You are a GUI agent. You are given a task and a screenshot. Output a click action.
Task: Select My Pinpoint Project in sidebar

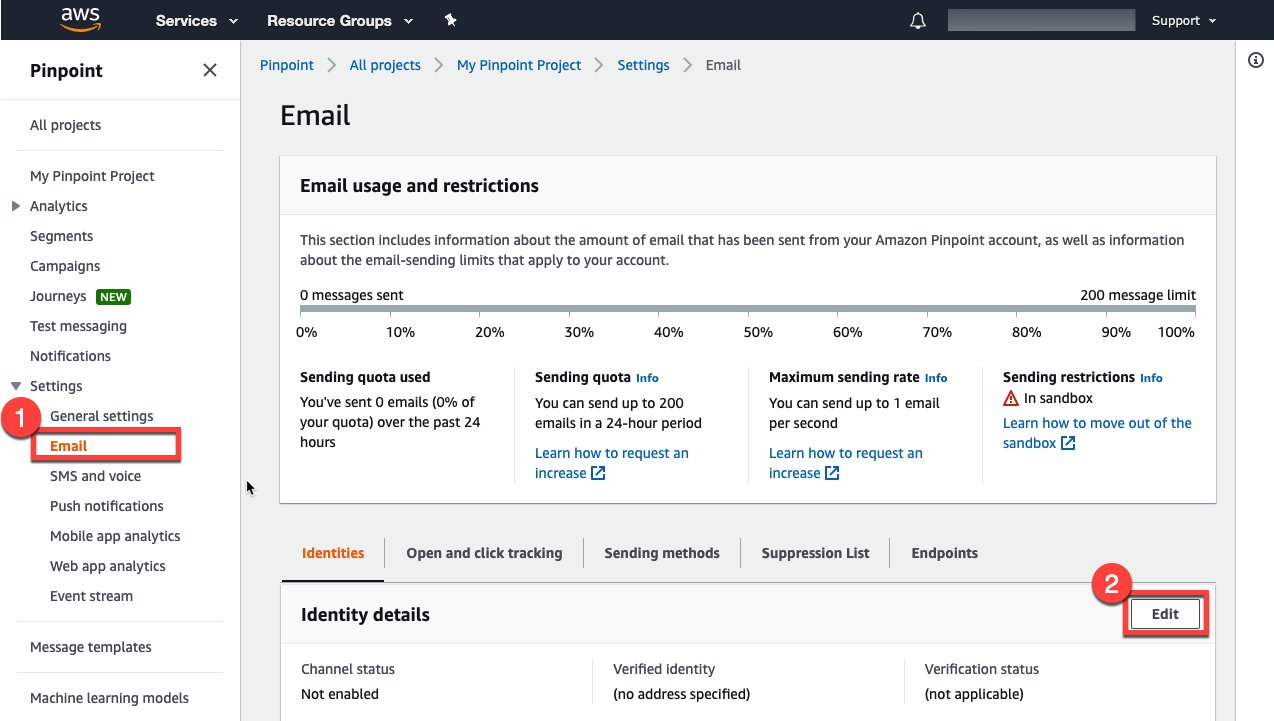click(92, 176)
